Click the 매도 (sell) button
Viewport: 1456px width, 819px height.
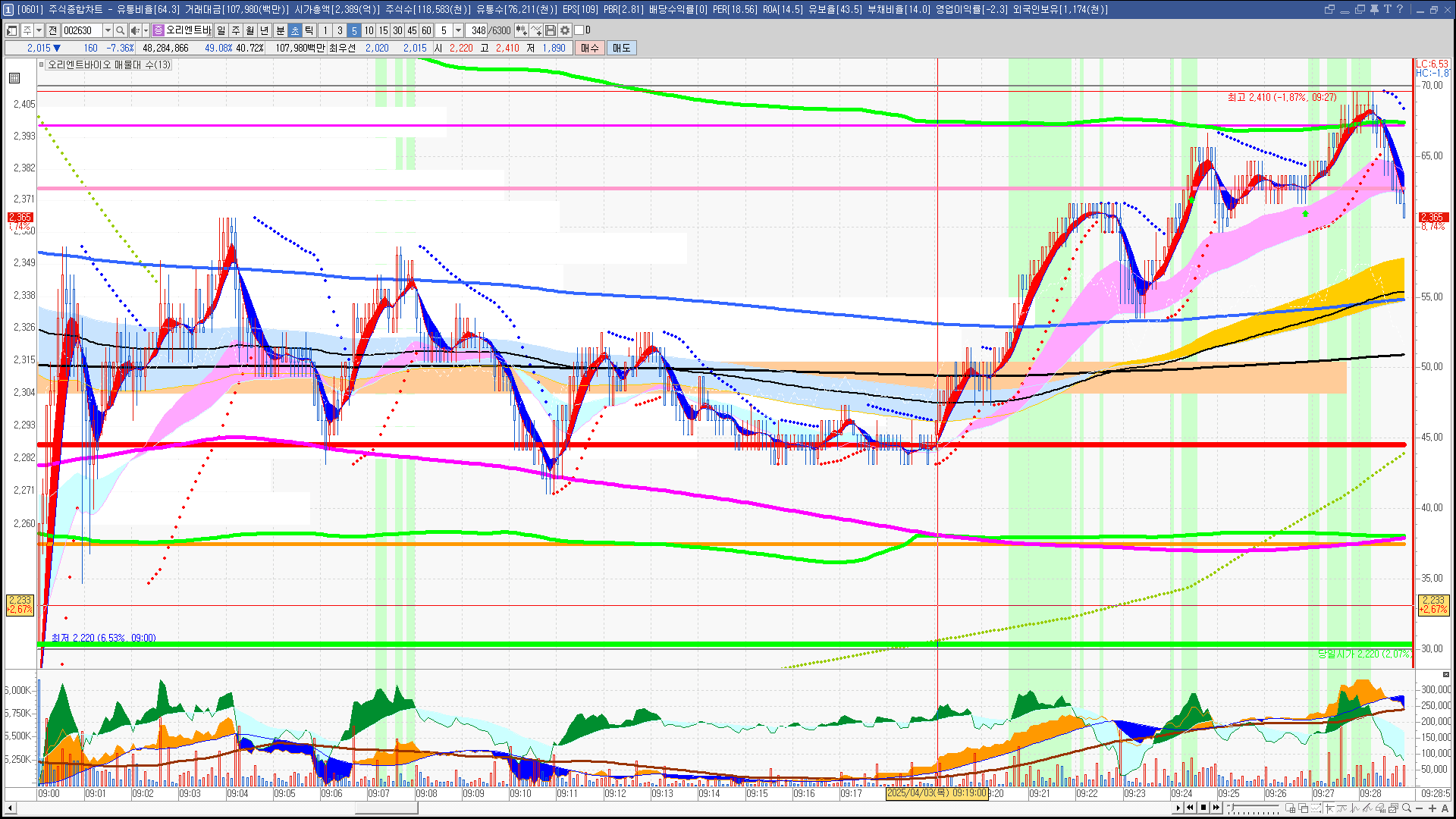[x=622, y=48]
